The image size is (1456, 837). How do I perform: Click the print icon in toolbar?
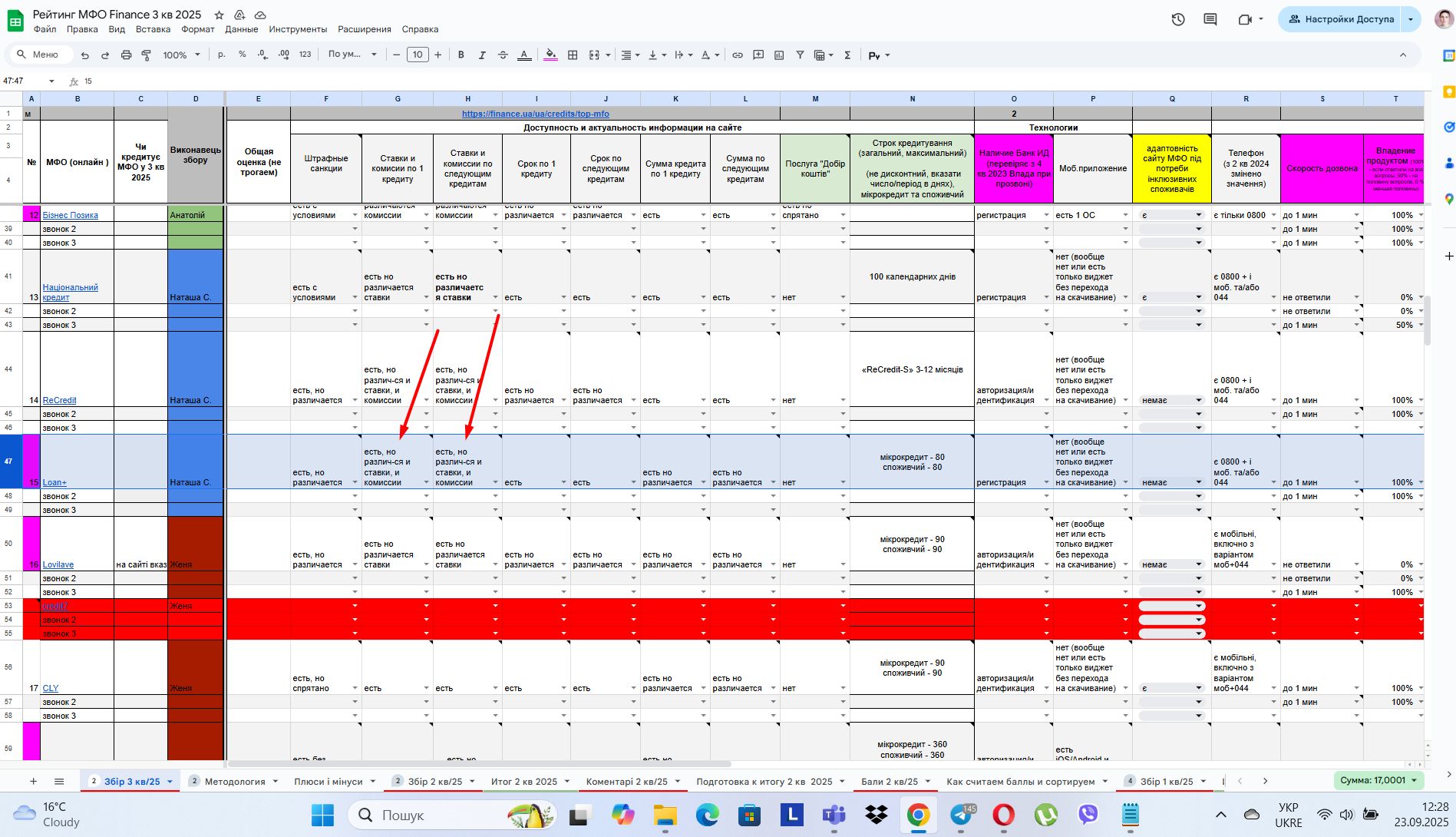[126, 55]
